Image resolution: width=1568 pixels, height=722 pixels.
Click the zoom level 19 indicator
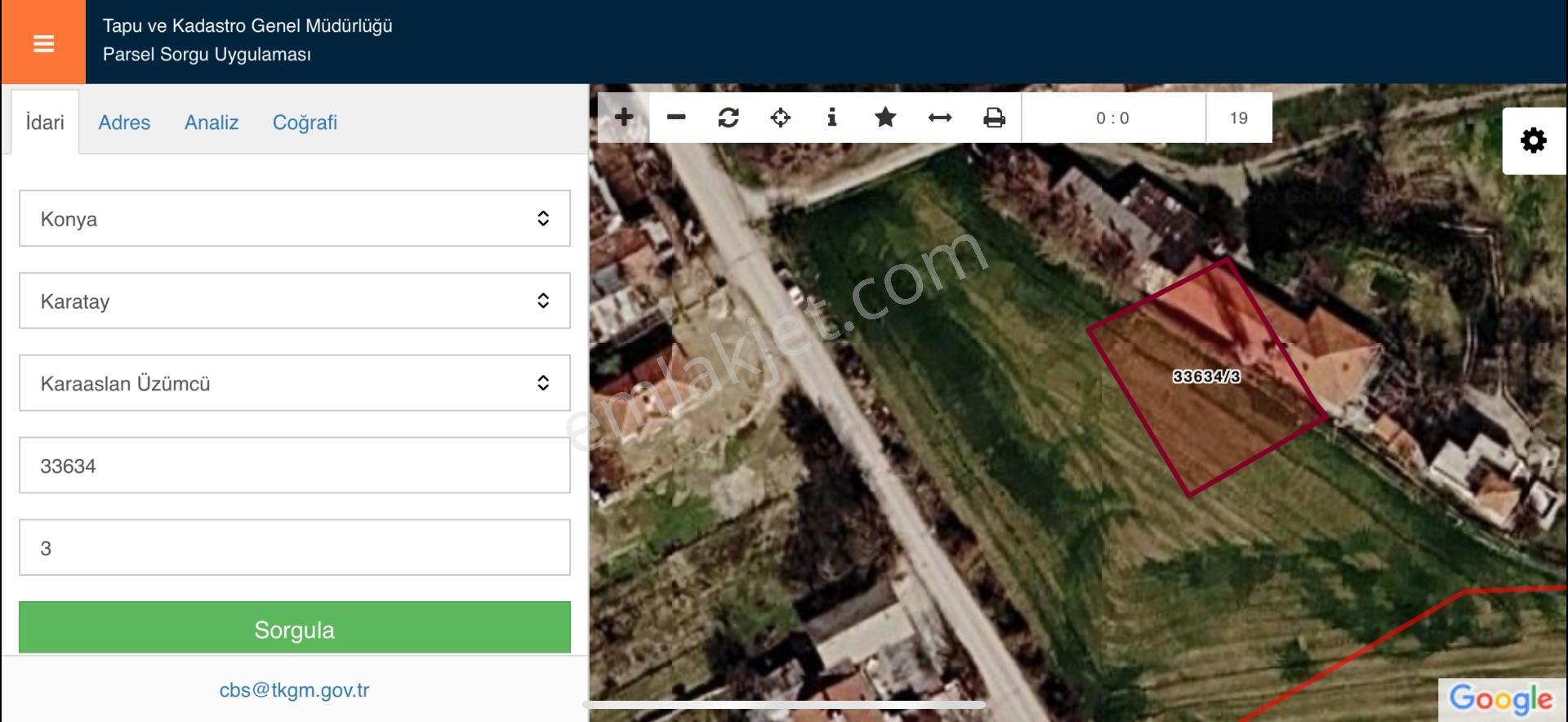1239,118
